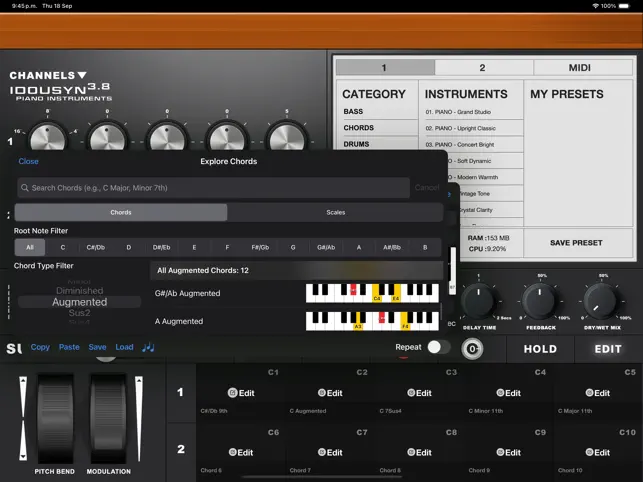Filter chords by root note B

coord(425,247)
